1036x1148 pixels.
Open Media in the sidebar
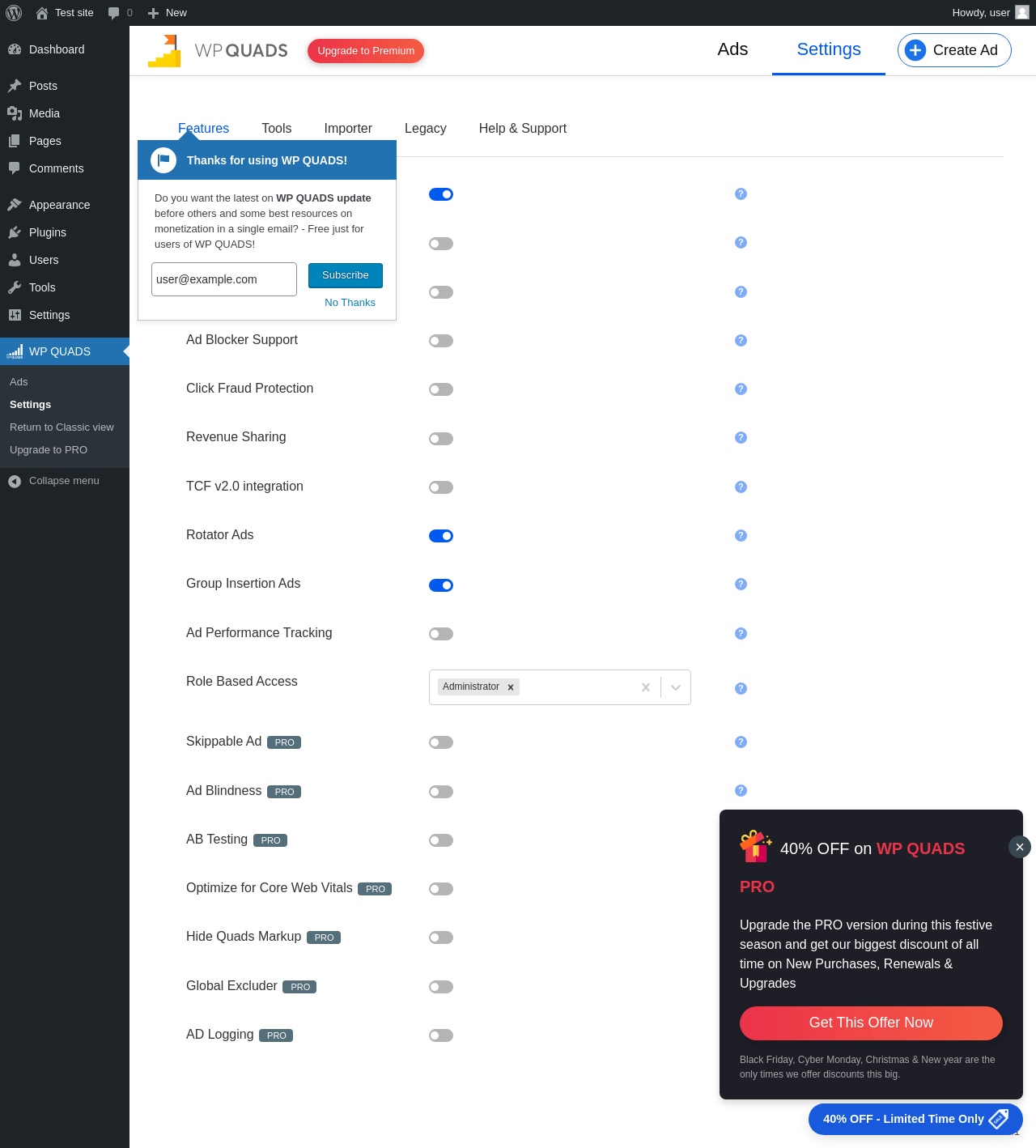pyautogui.click(x=65, y=113)
